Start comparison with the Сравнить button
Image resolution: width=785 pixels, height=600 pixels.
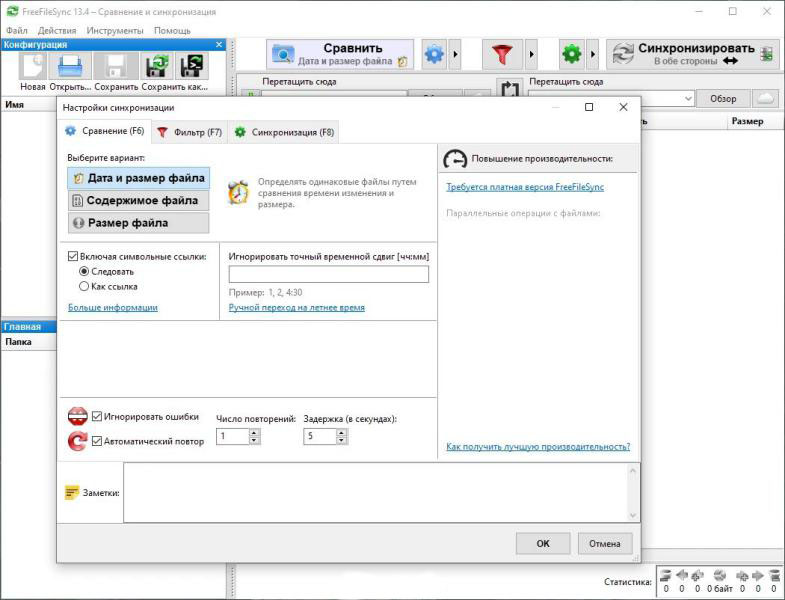[x=340, y=54]
